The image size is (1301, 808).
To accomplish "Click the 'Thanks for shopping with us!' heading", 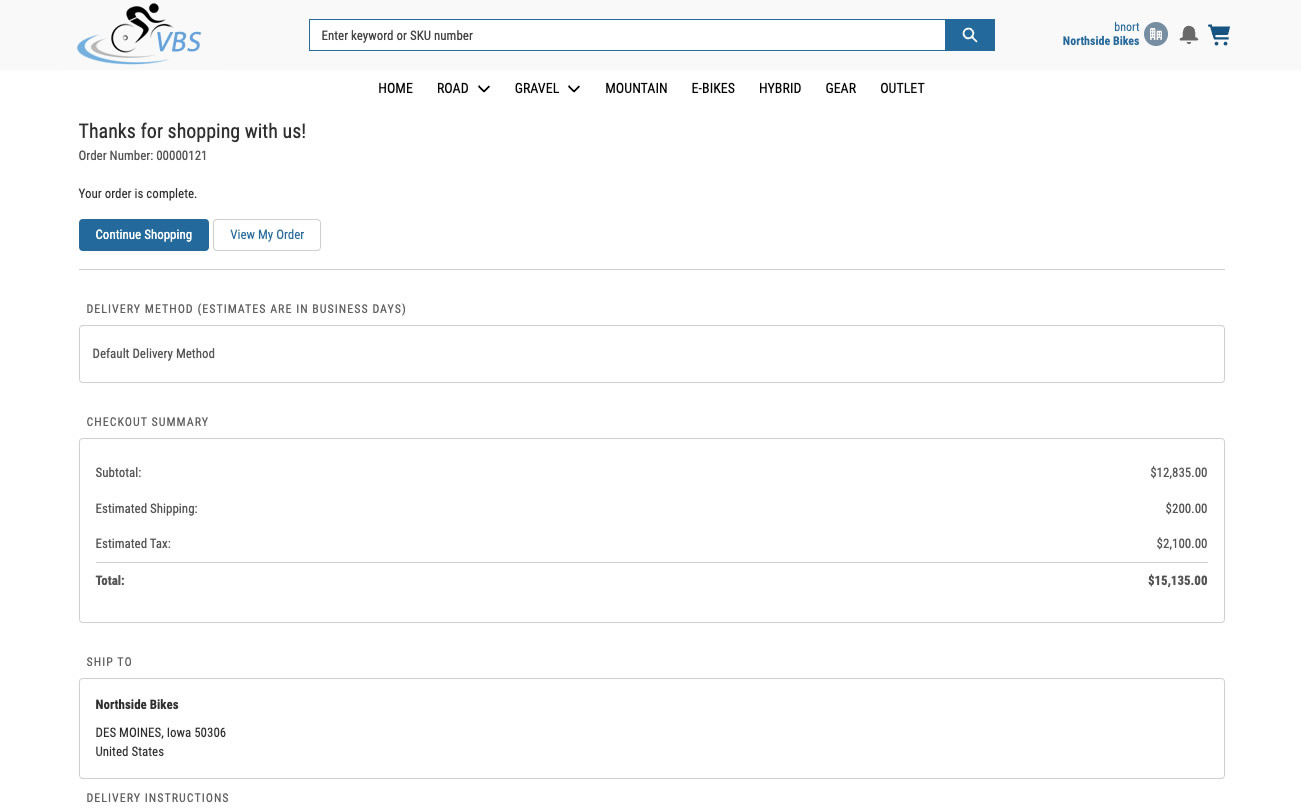I will (x=192, y=131).
